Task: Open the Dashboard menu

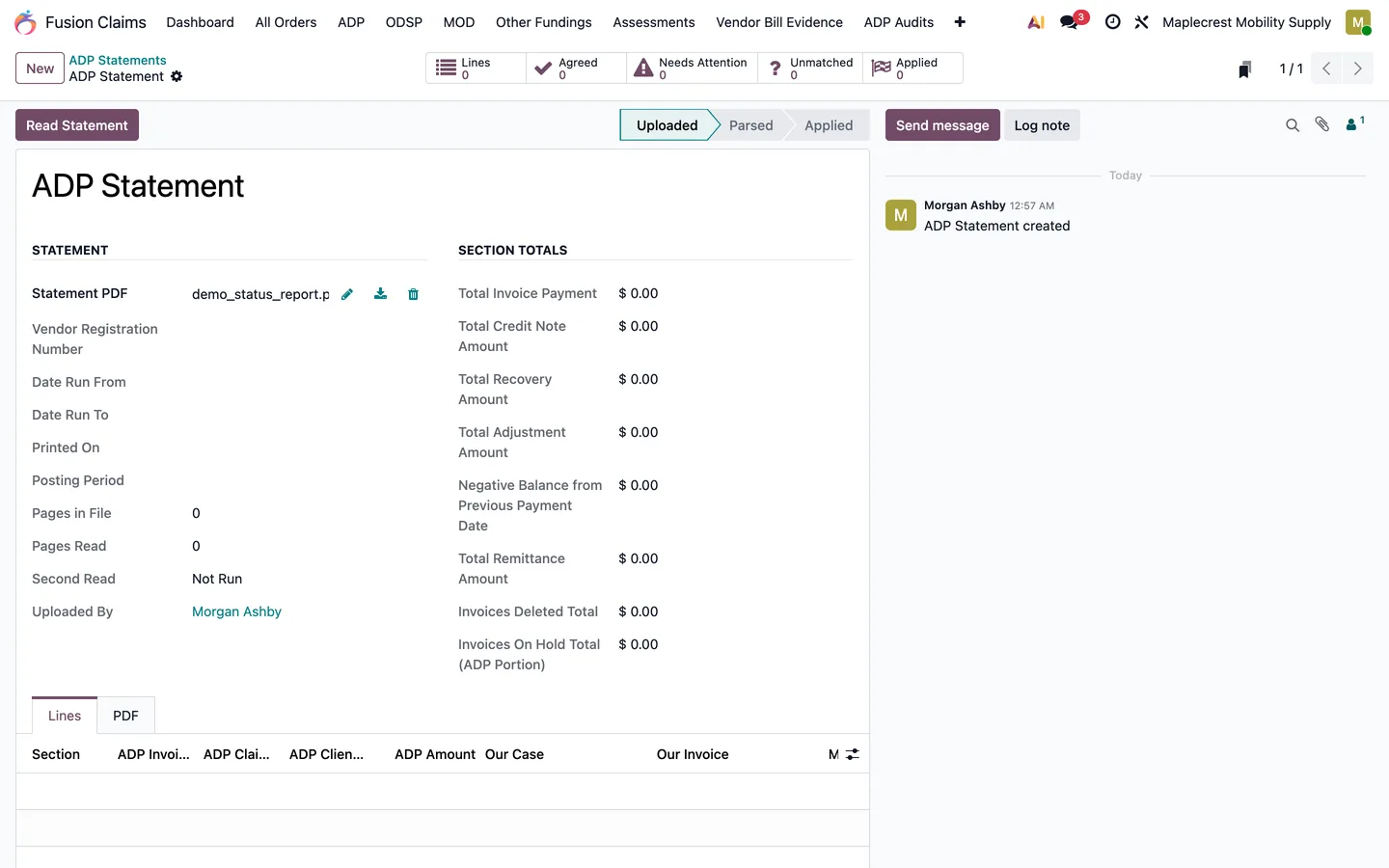Action: [200, 22]
